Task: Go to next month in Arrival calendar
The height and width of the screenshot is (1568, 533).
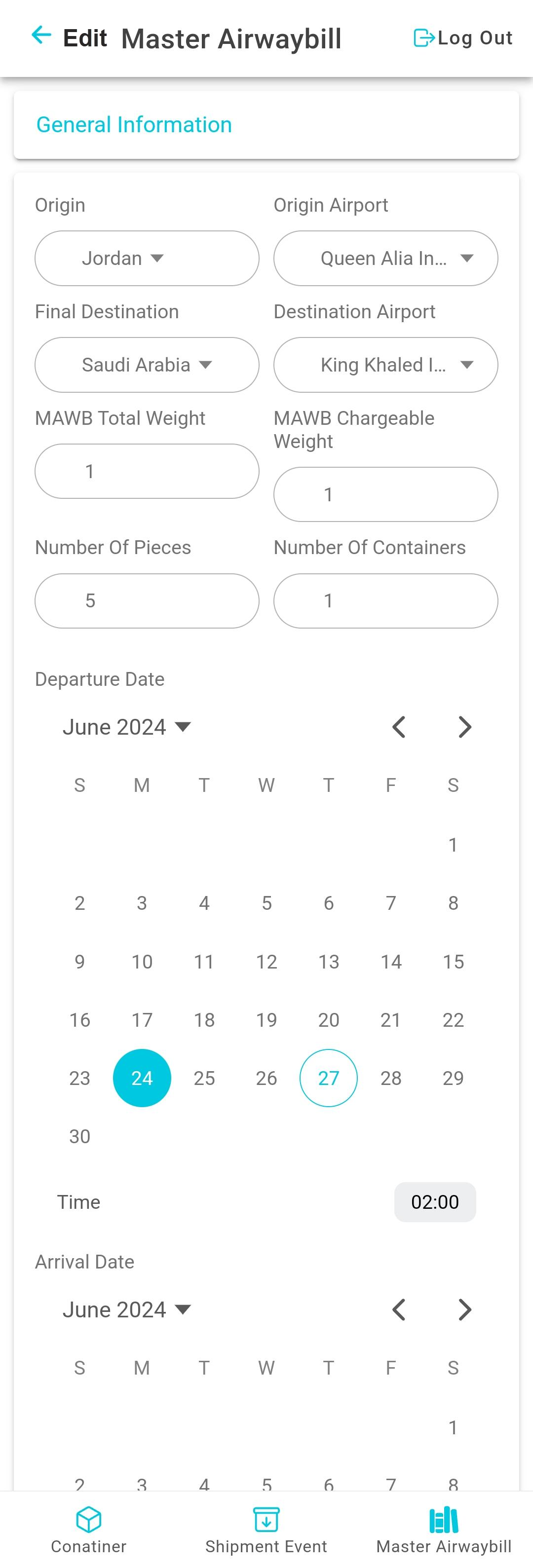Action: (x=465, y=1309)
